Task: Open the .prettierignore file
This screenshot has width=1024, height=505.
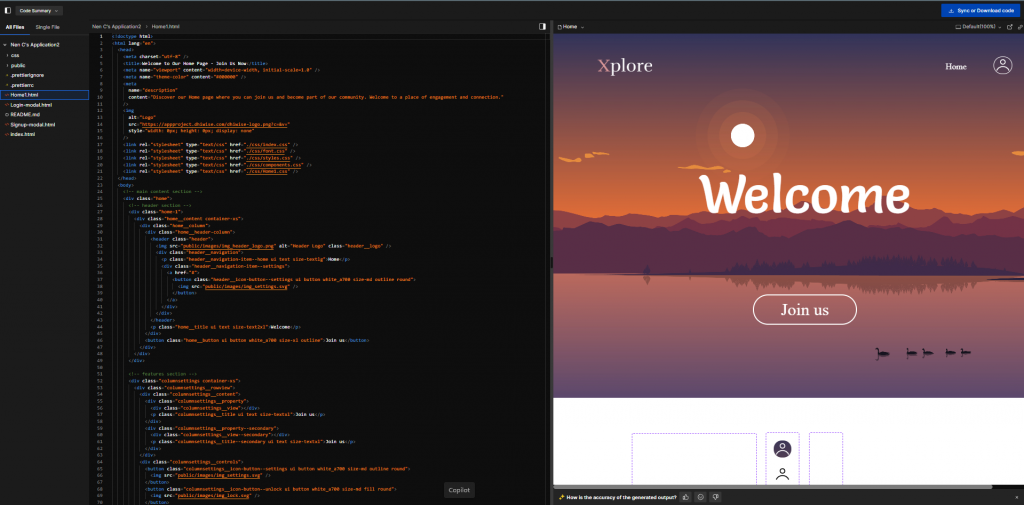Action: [25, 75]
